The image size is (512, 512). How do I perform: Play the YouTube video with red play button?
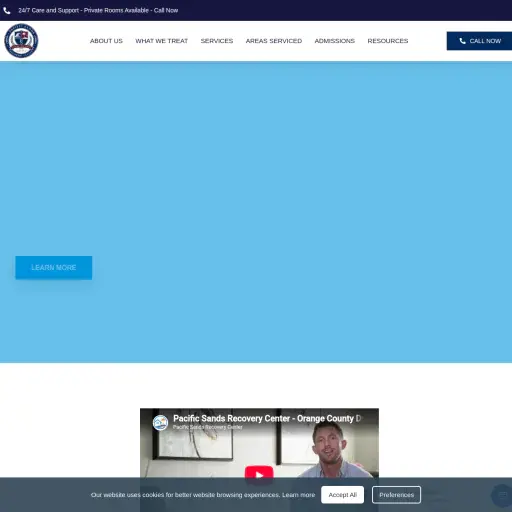259,474
